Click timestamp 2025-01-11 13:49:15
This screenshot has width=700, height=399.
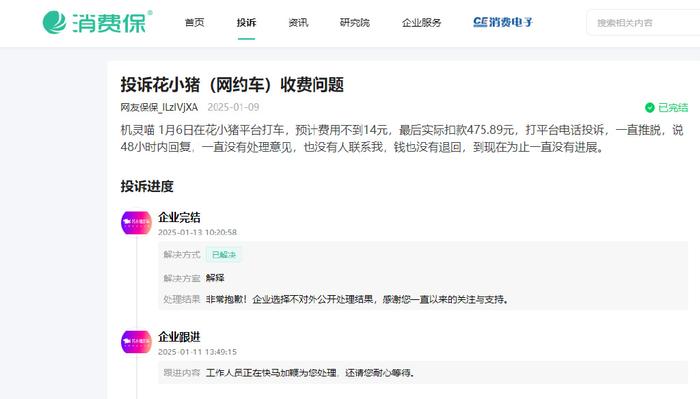point(197,352)
